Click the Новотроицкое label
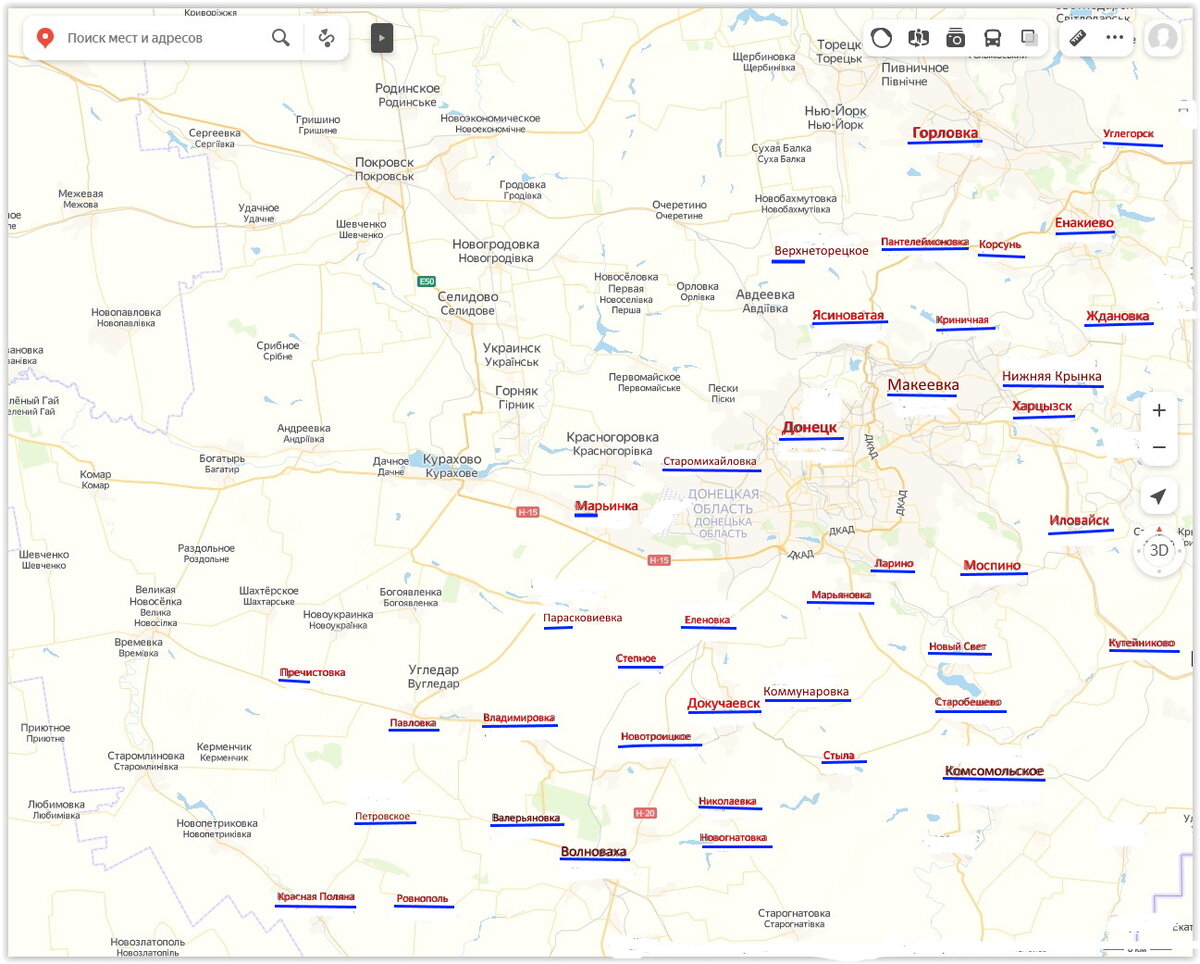 click(655, 737)
